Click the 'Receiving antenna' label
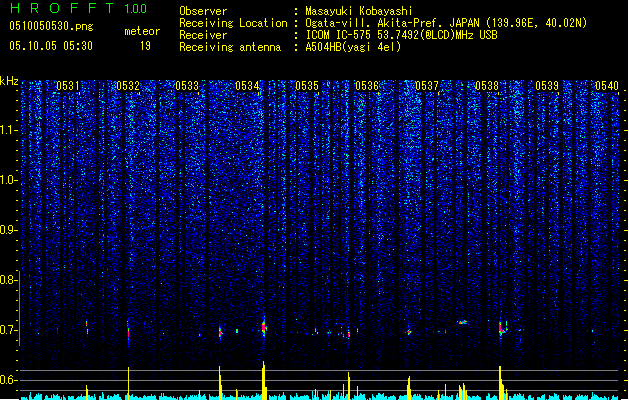This screenshot has width=629, height=400. [230, 47]
